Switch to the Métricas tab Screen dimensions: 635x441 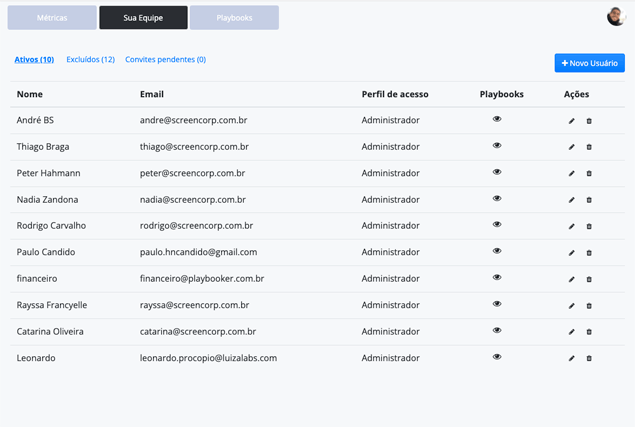52,17
